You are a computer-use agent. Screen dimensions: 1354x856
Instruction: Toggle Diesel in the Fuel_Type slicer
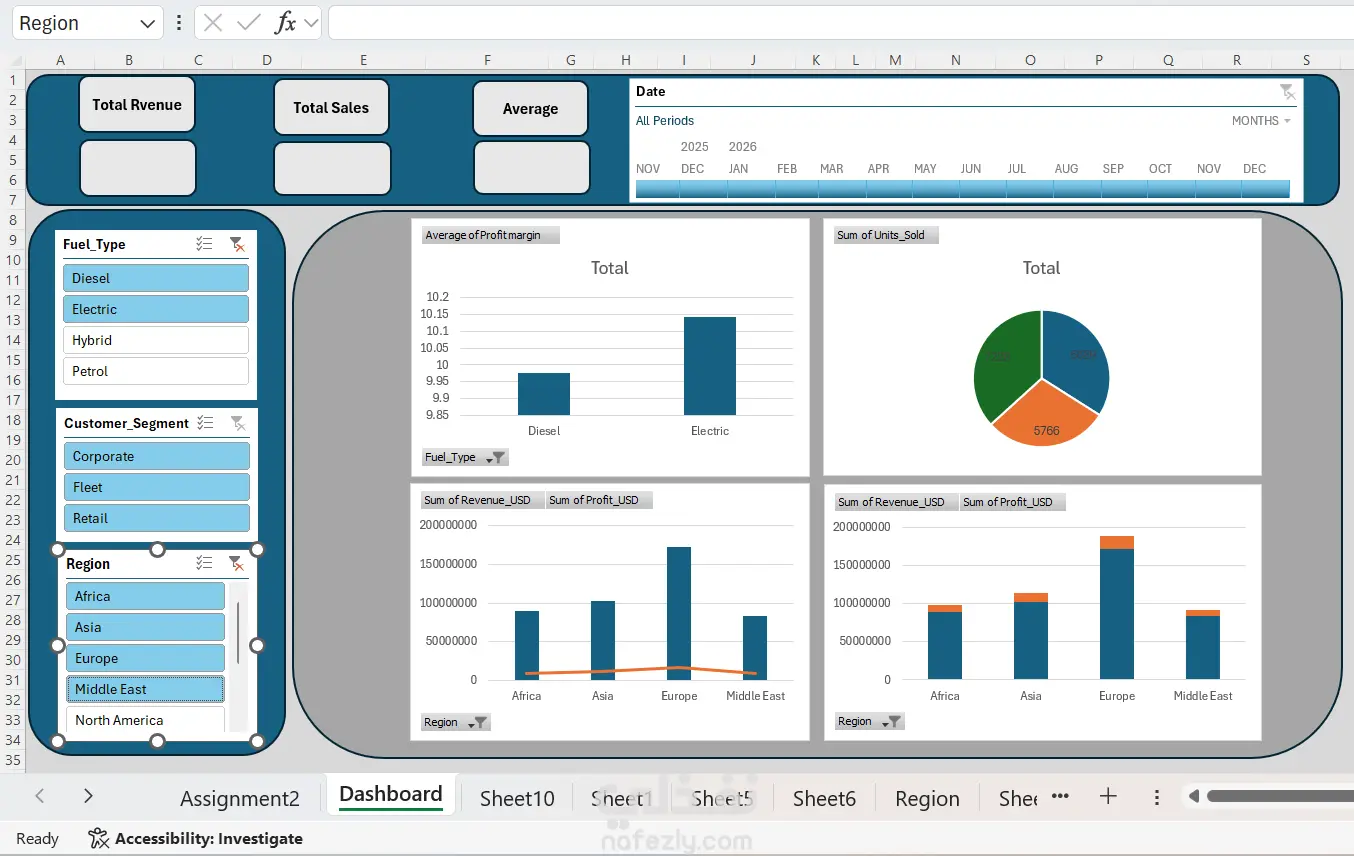pos(156,278)
